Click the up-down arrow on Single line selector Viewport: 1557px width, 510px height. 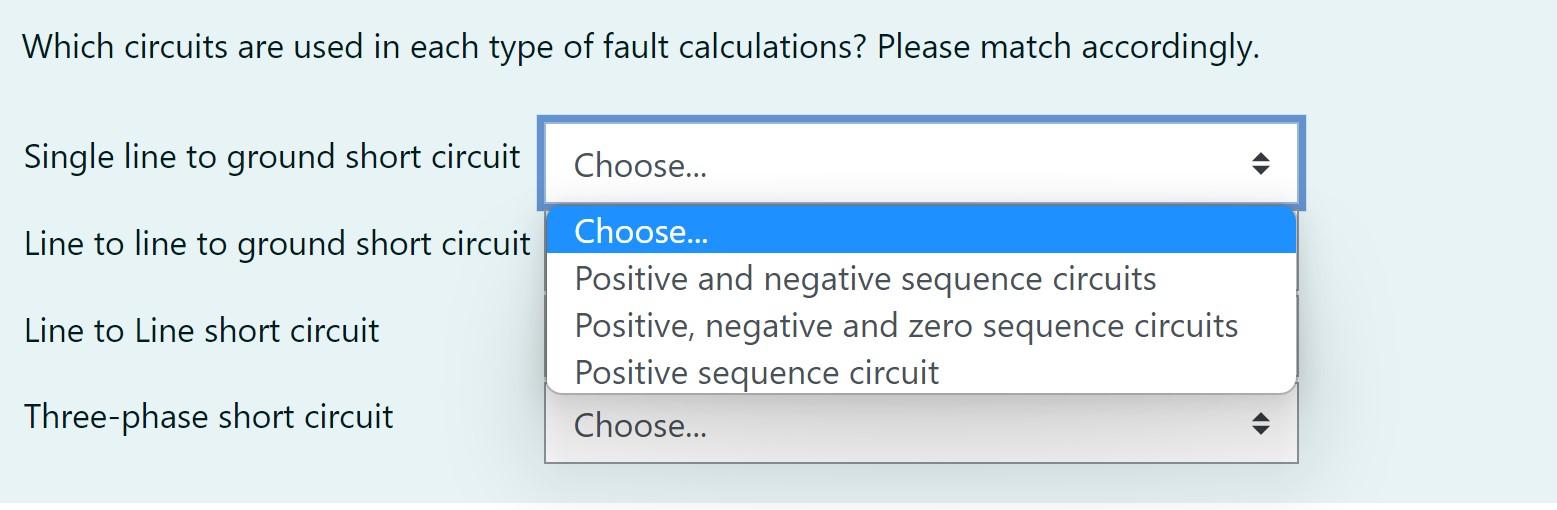1260,164
